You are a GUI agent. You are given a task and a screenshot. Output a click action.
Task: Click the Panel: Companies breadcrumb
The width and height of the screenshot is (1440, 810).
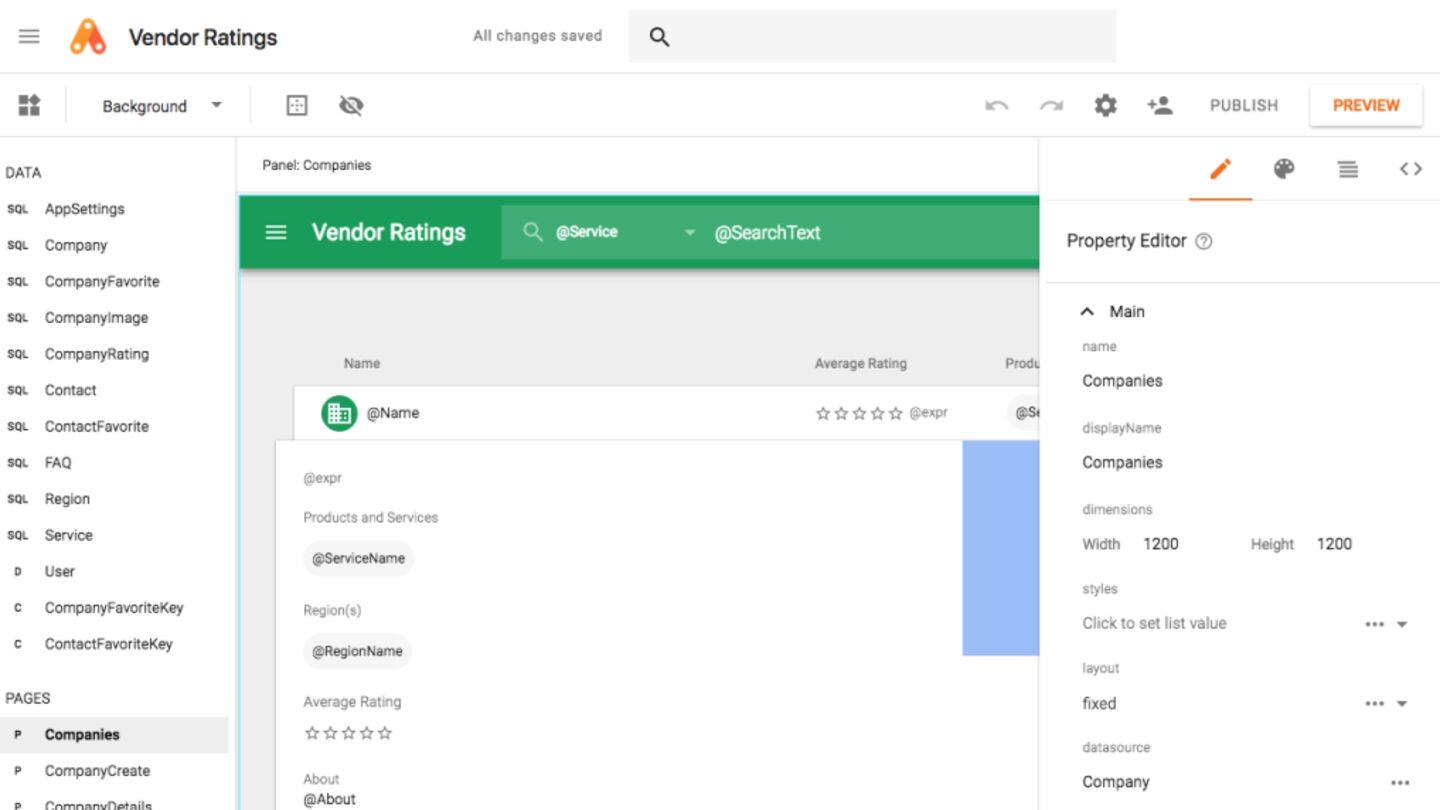tap(316, 165)
